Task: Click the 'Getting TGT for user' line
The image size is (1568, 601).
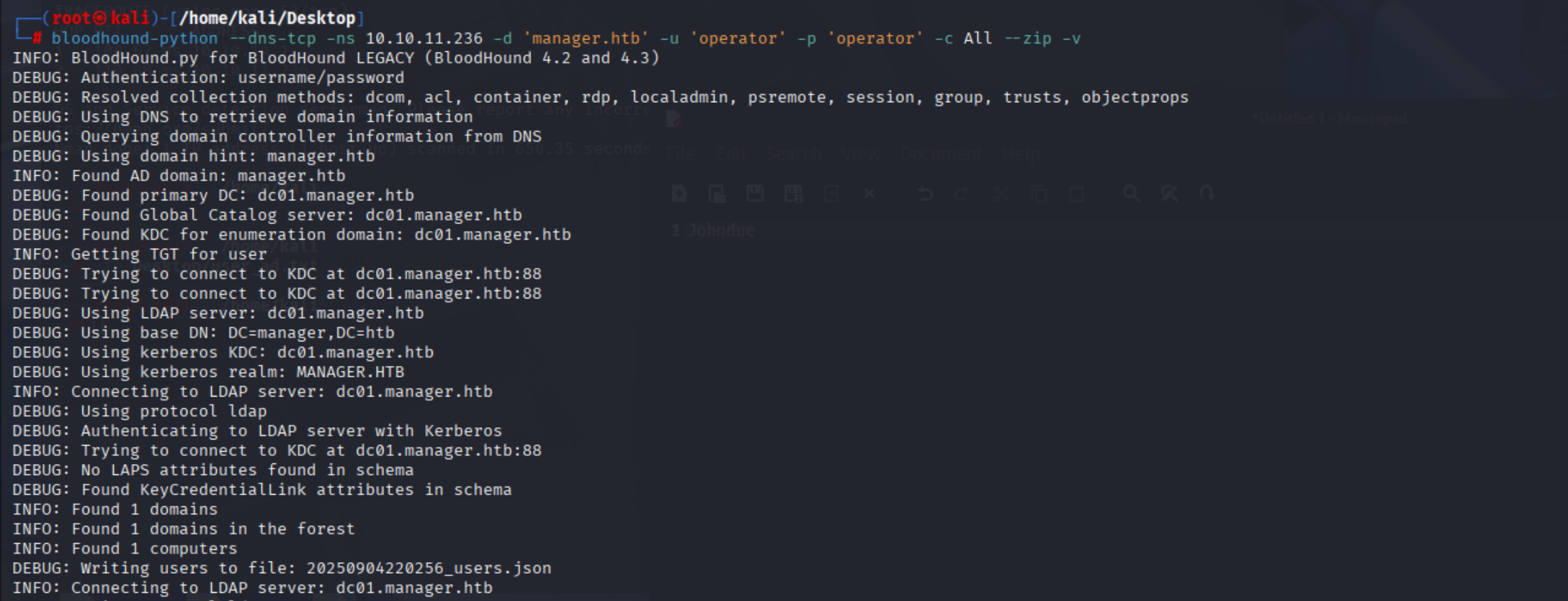Action: tap(140, 255)
